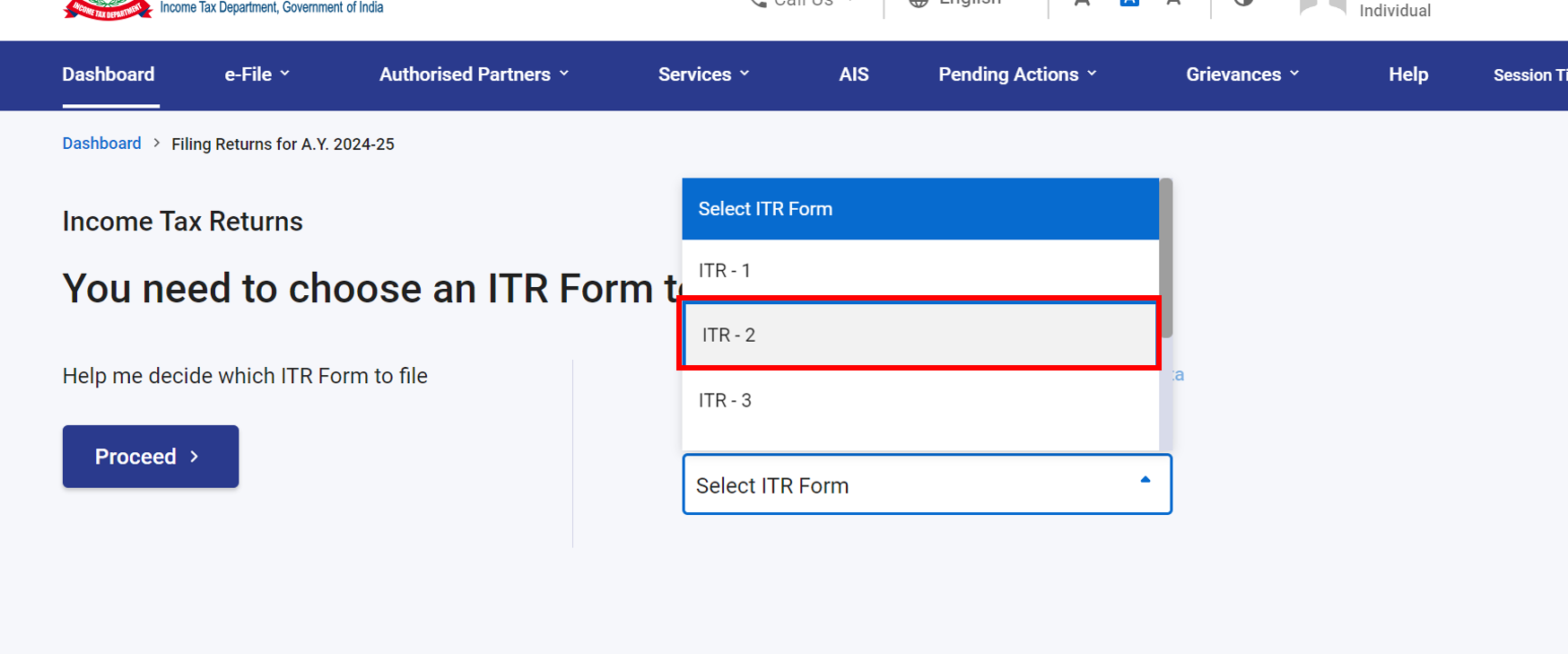
Task: Select the Dashboard tab in navigation bar
Action: [109, 74]
